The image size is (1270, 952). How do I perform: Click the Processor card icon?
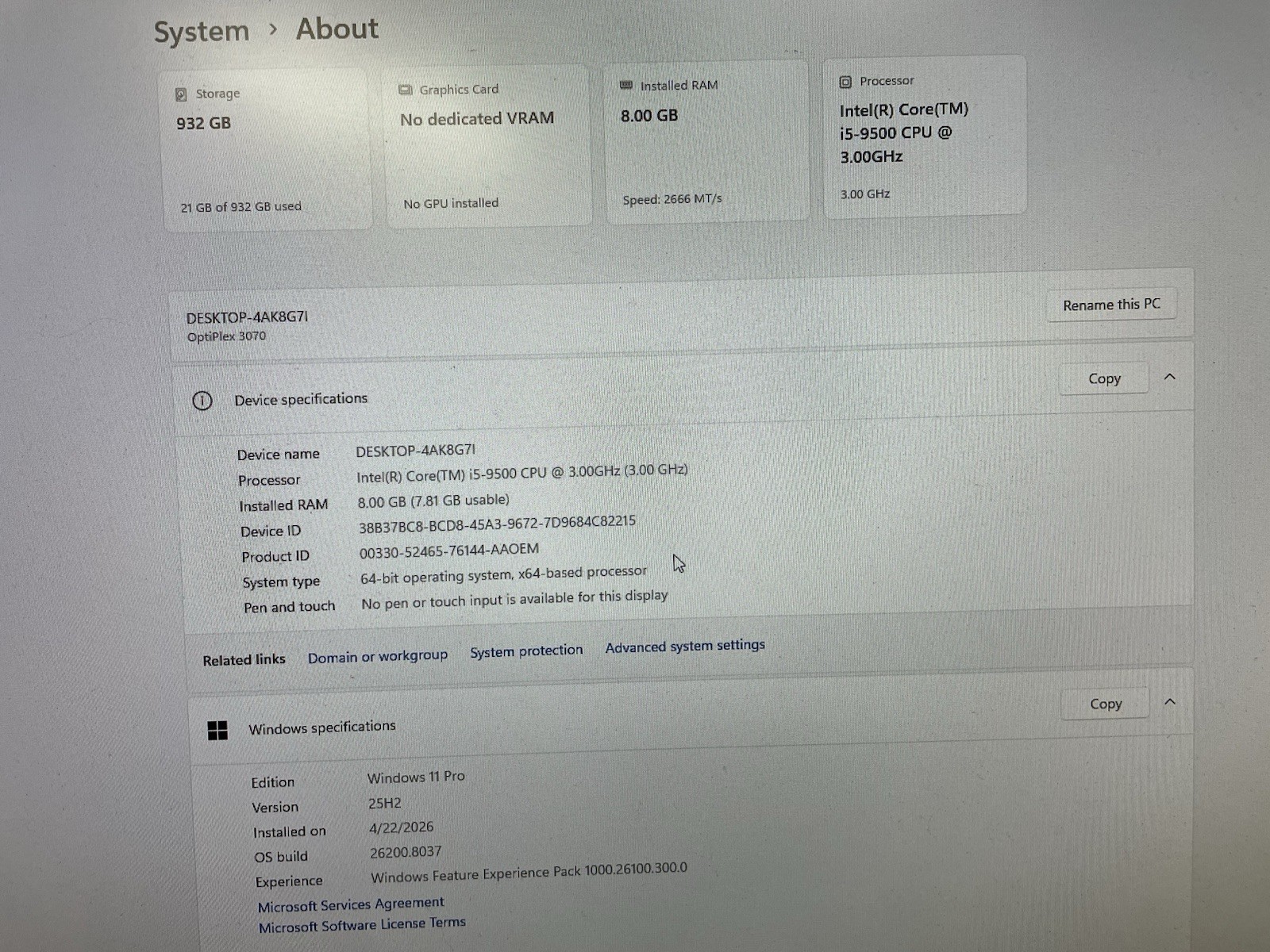pos(845,82)
